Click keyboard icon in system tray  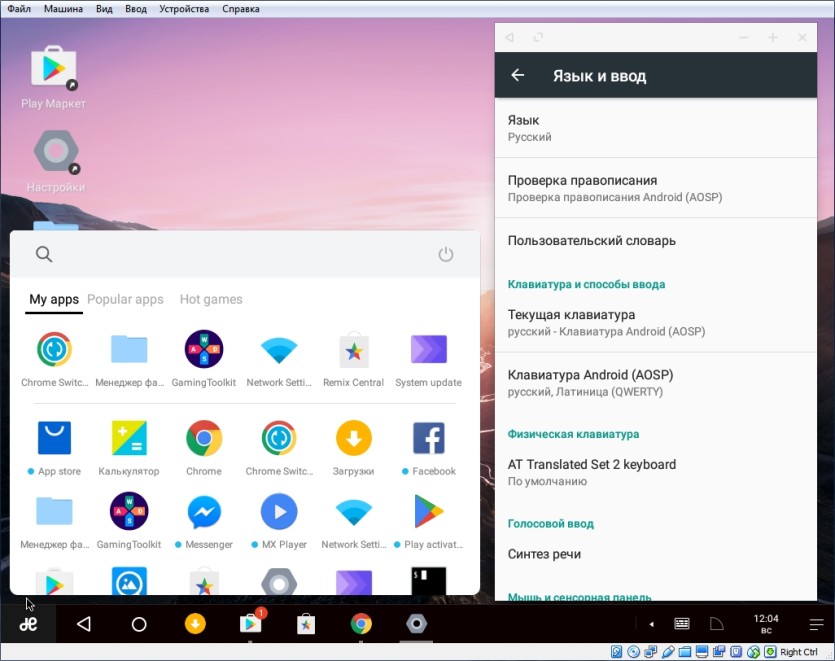pyautogui.click(x=682, y=624)
